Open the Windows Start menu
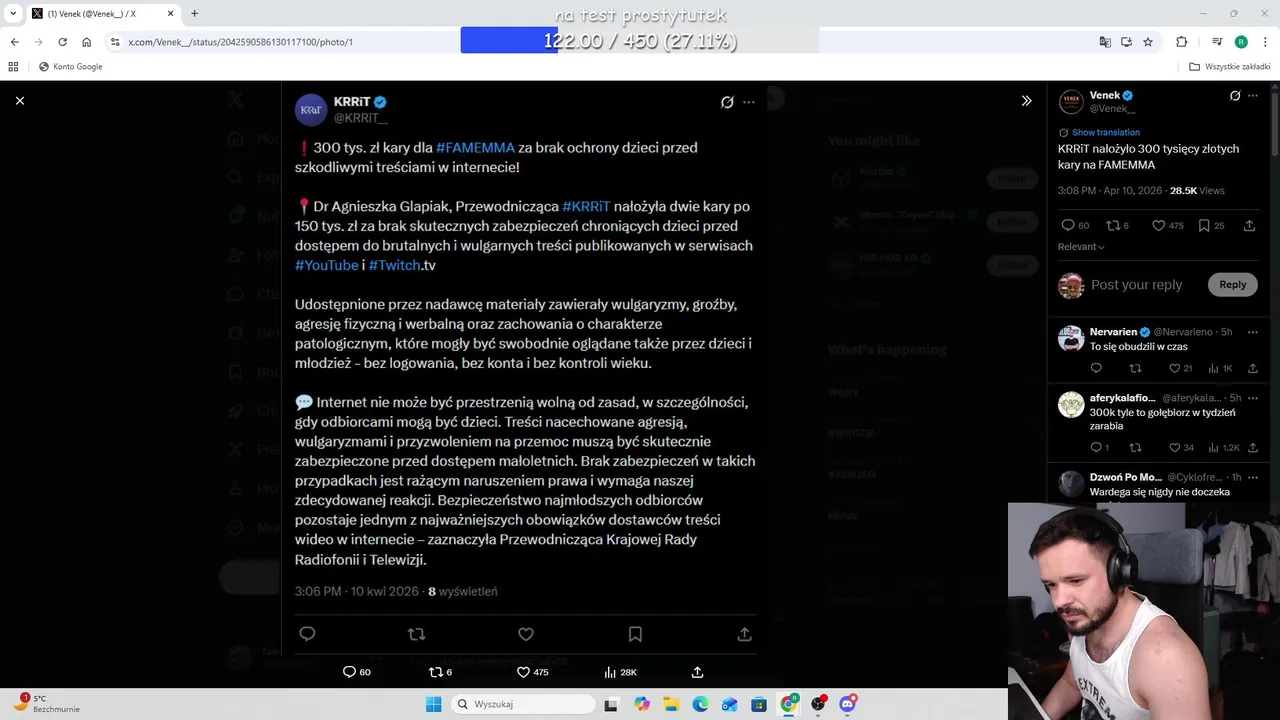This screenshot has height=720, width=1280. (433, 704)
